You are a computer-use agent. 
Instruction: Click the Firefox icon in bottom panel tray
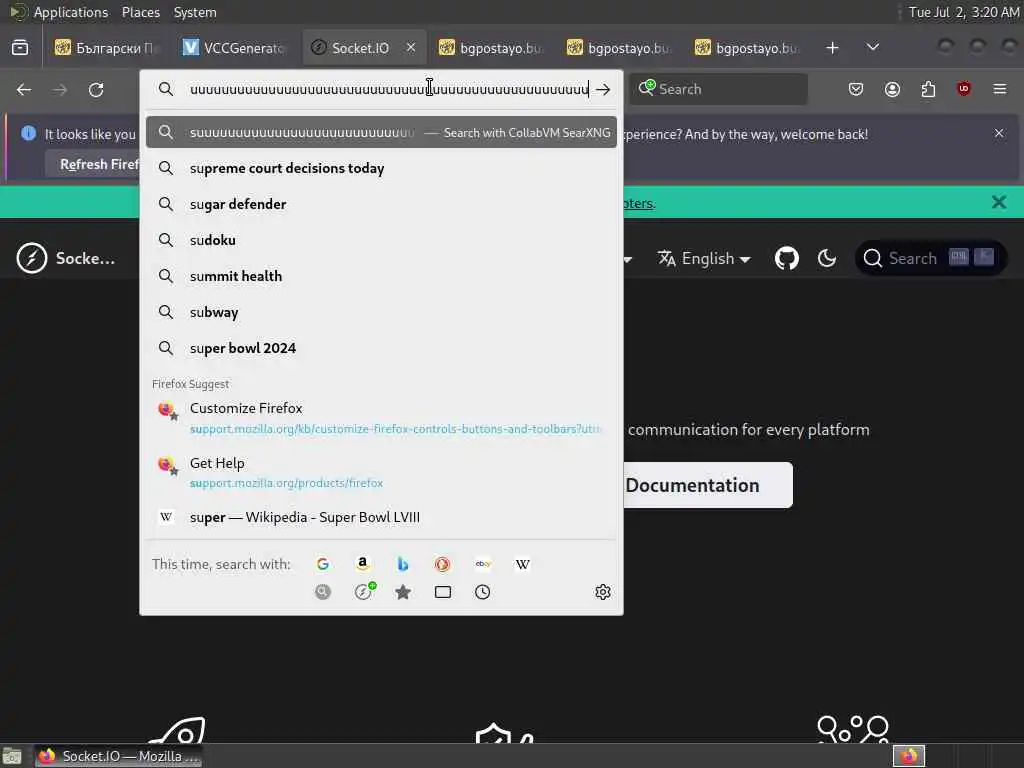[908, 756]
